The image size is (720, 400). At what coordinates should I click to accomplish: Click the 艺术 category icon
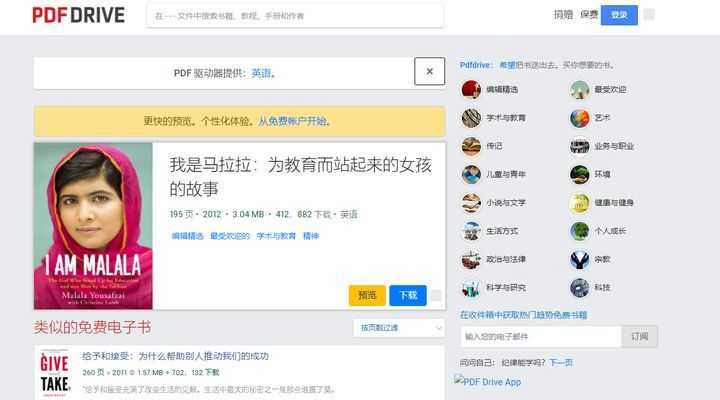(579, 118)
